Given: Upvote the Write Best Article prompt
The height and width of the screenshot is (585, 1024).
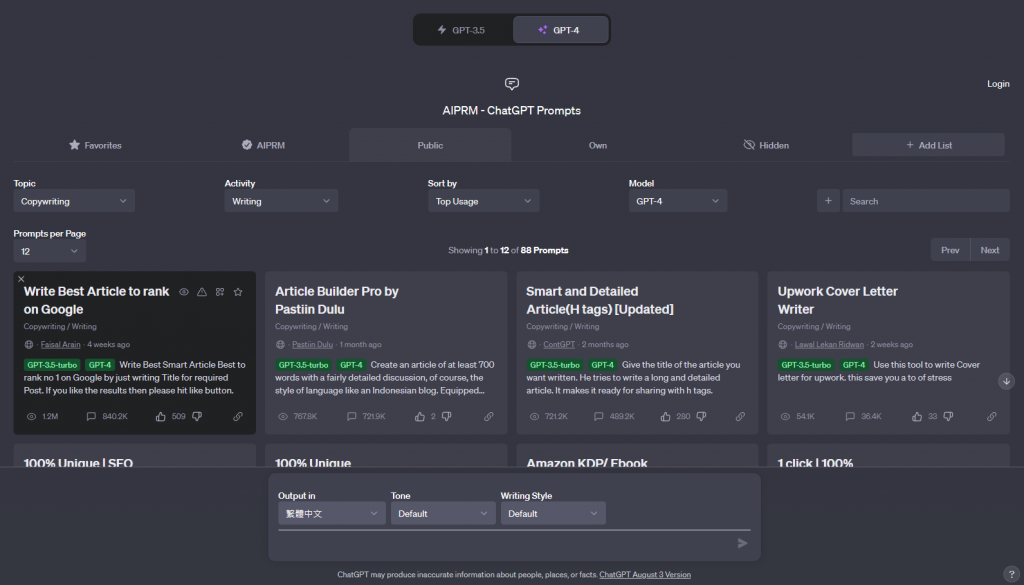Looking at the screenshot, I should [x=161, y=417].
